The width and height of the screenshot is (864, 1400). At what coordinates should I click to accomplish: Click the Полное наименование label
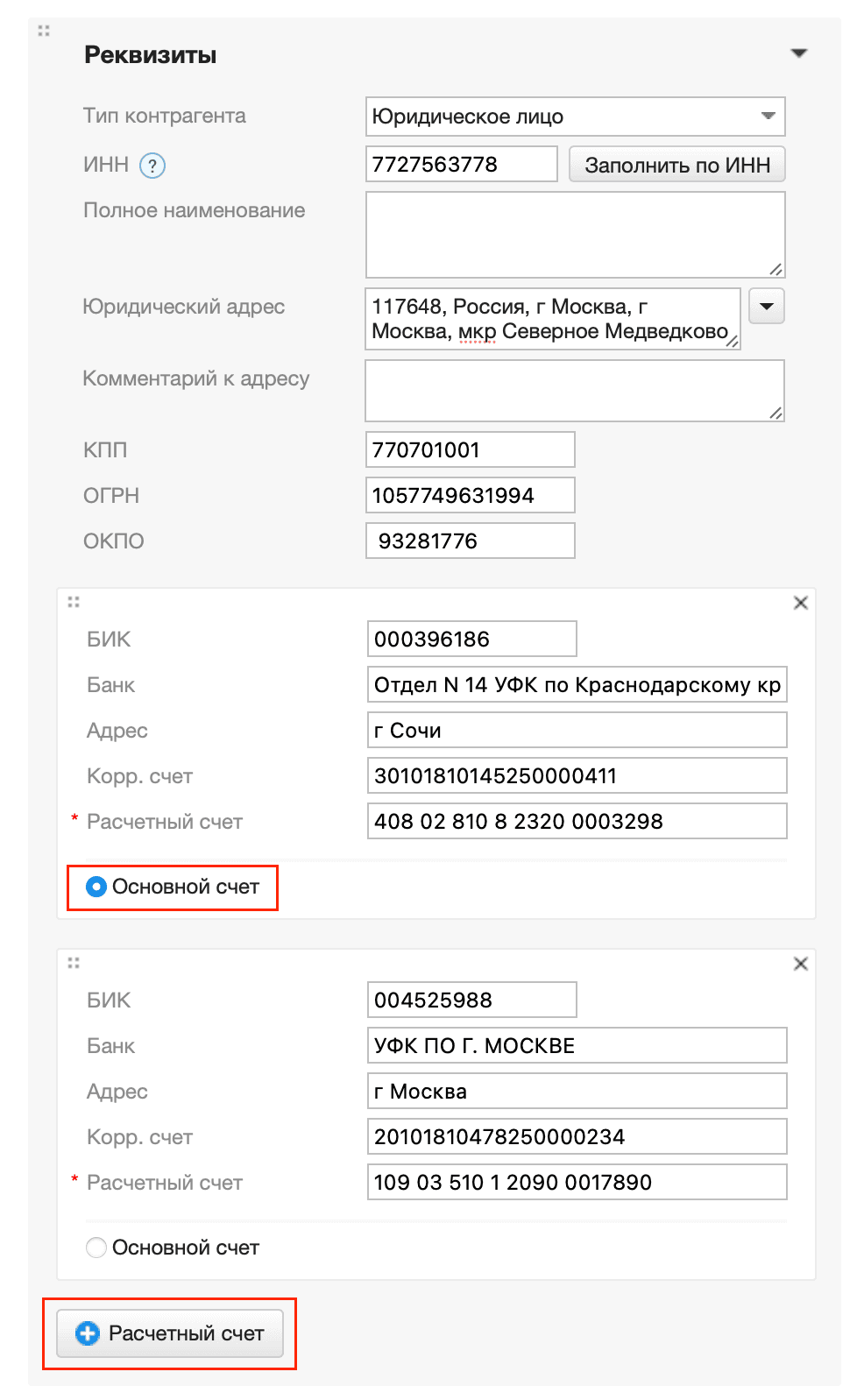point(195,210)
